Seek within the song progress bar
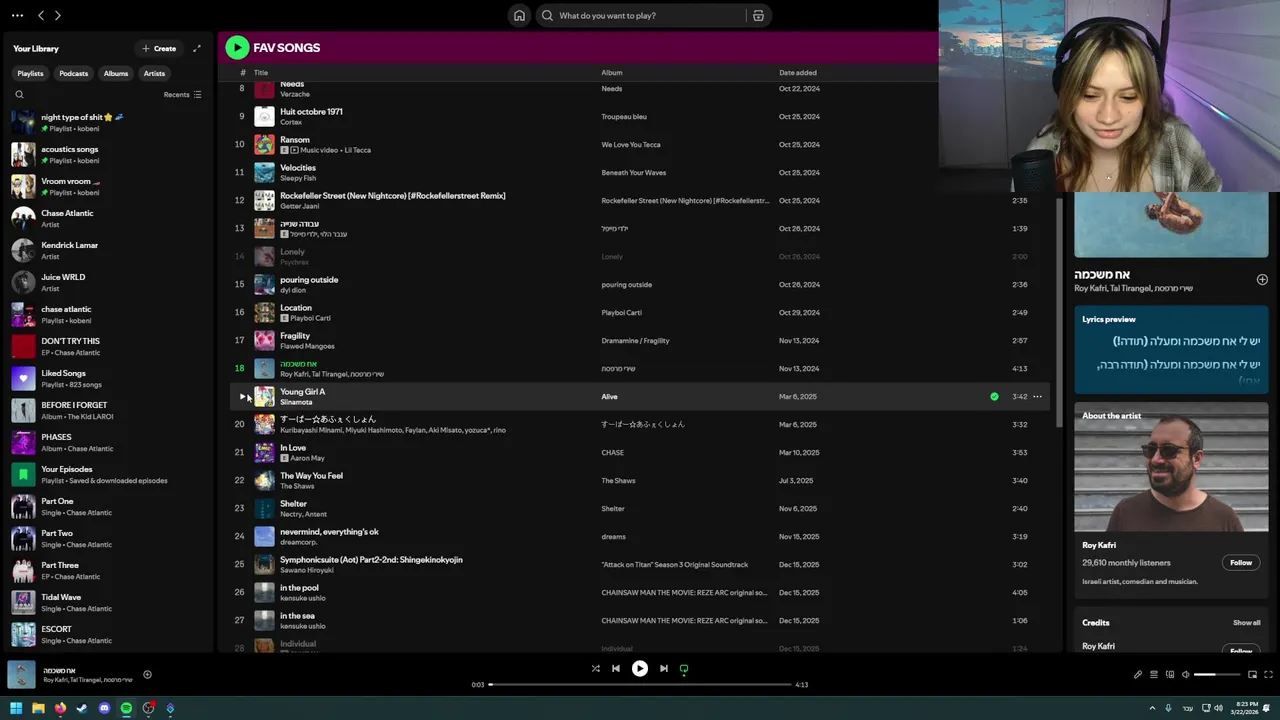The height and width of the screenshot is (720, 1280). pos(640,685)
